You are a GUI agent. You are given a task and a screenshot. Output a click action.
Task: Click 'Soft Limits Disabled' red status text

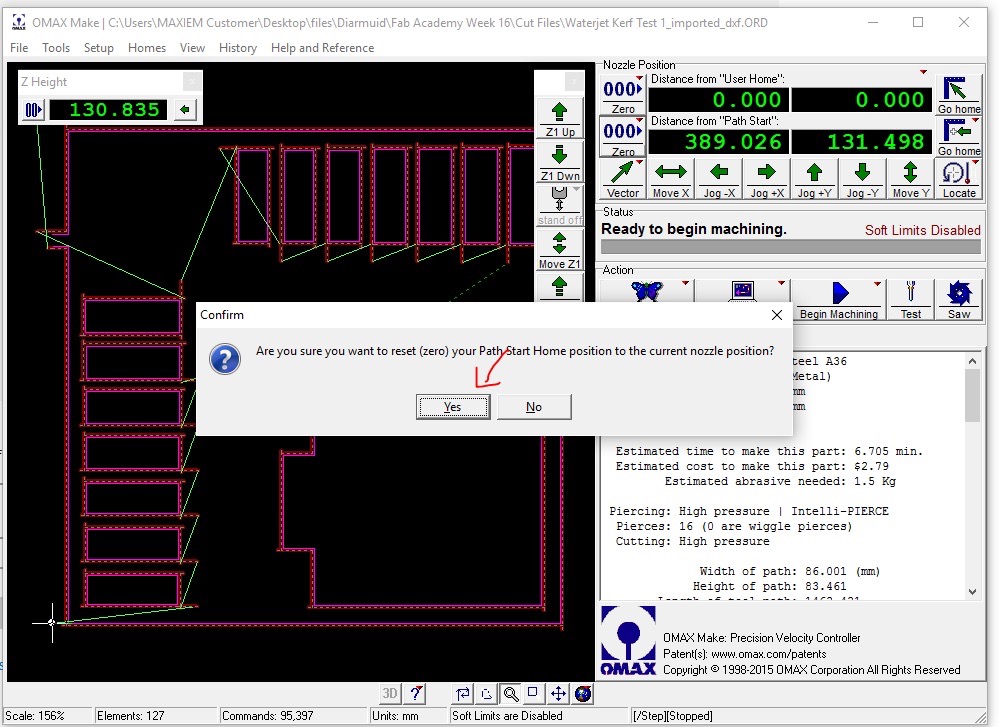pos(923,230)
